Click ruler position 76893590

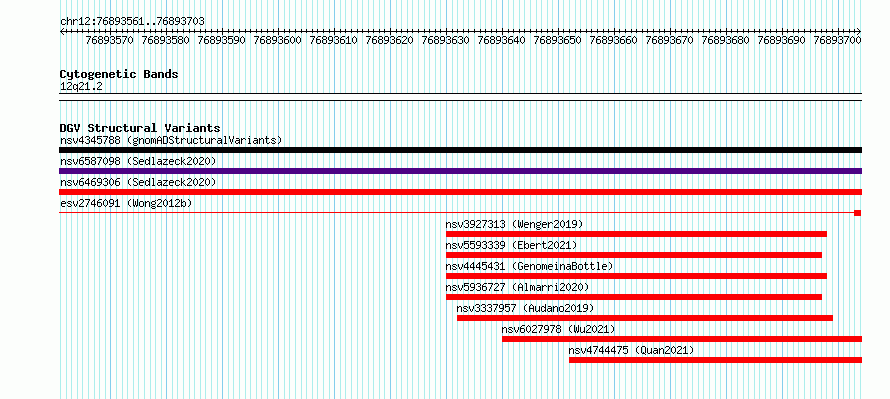click(222, 40)
